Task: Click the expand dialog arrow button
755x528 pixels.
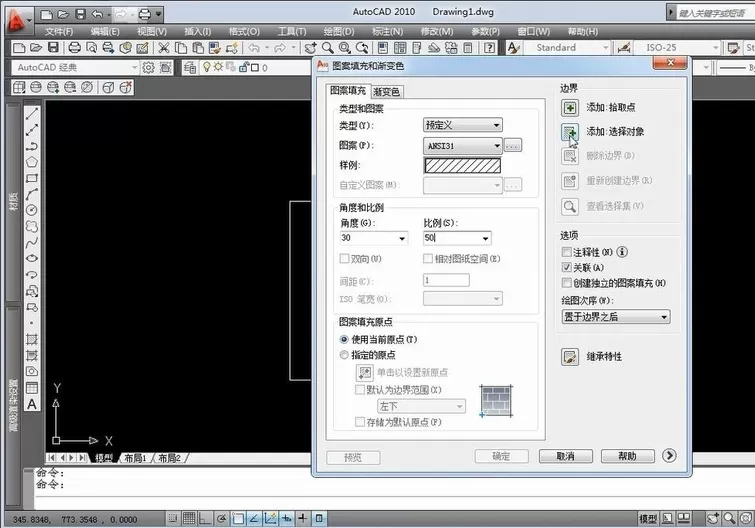Action: tap(669, 455)
